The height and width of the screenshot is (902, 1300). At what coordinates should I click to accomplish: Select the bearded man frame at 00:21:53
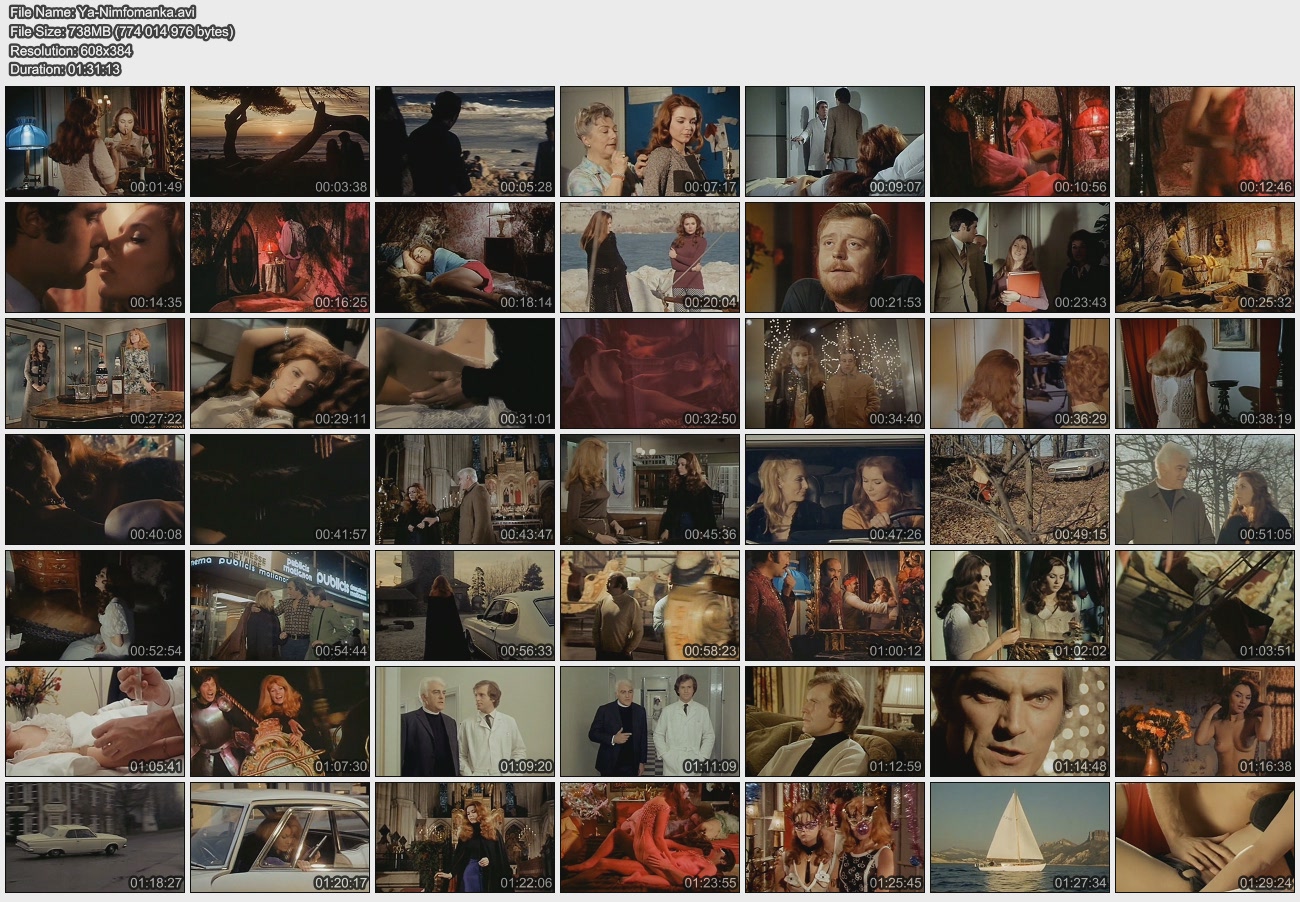coord(835,257)
